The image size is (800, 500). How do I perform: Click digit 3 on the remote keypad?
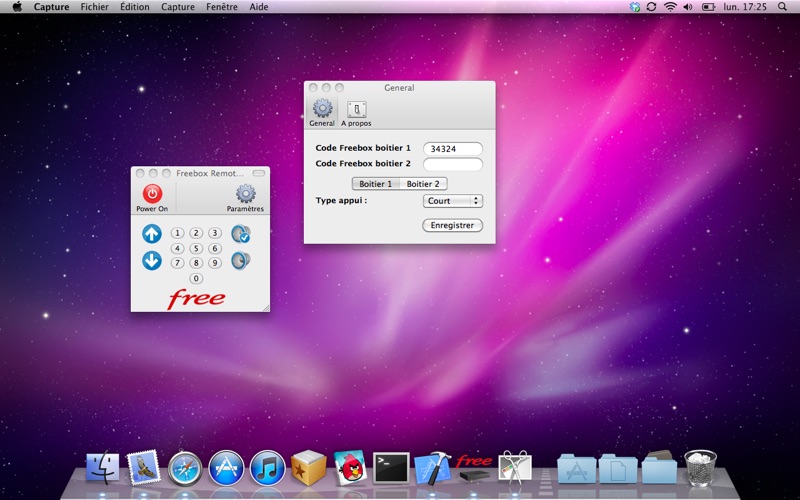[x=215, y=233]
